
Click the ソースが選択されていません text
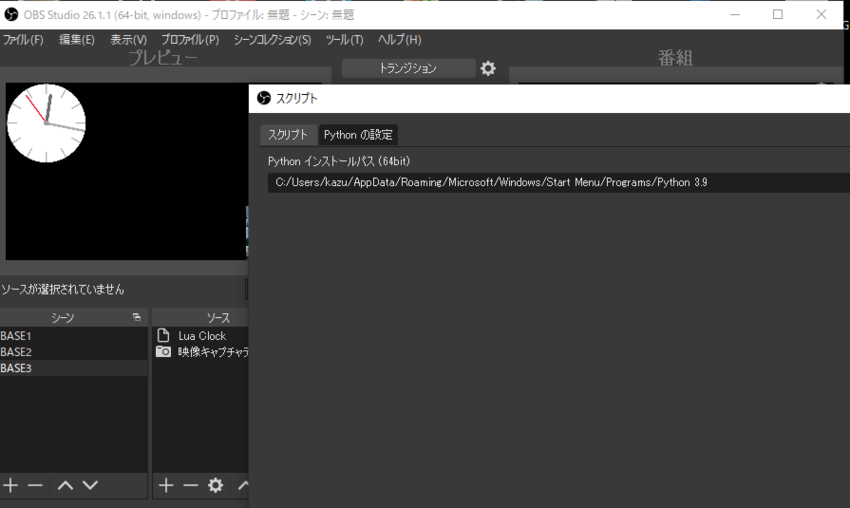point(62,290)
